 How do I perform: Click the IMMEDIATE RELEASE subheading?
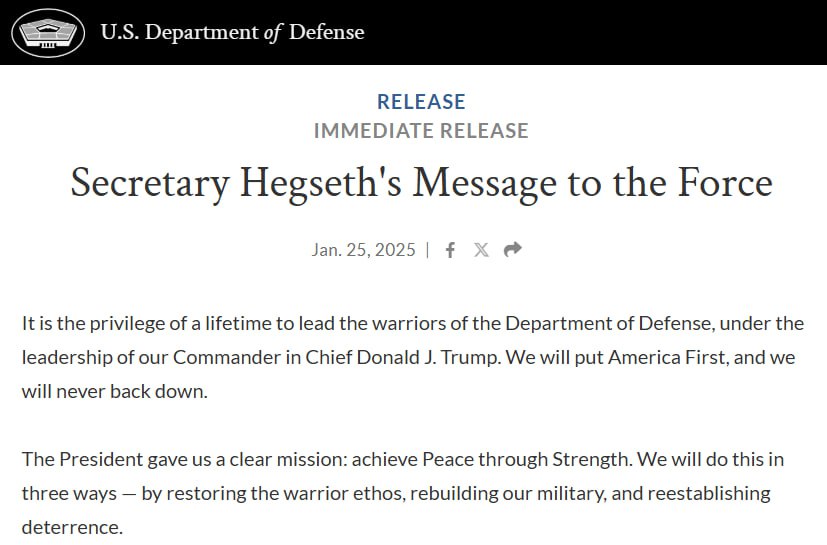pos(421,131)
